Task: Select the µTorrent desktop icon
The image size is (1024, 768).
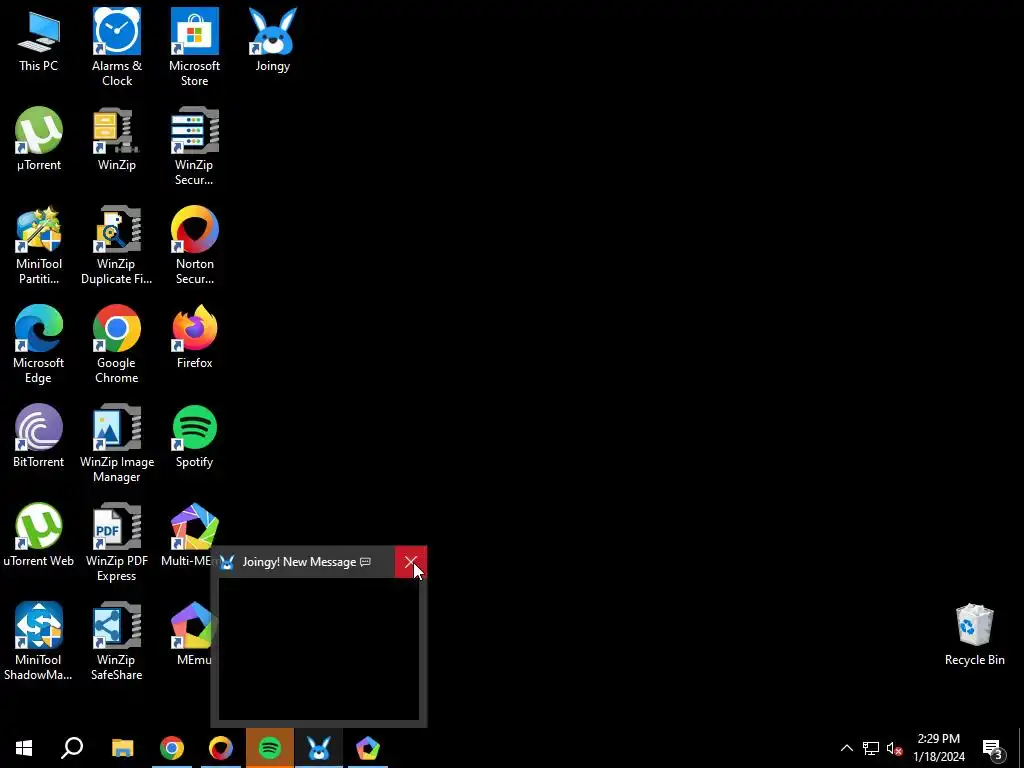Action: pyautogui.click(x=39, y=140)
